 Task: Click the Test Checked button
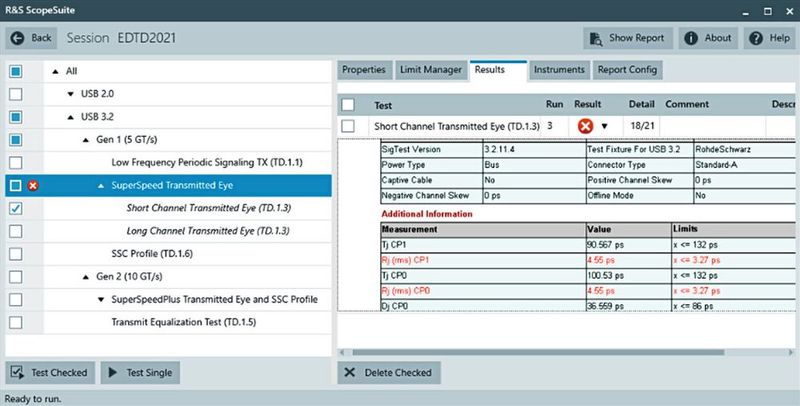(50, 372)
